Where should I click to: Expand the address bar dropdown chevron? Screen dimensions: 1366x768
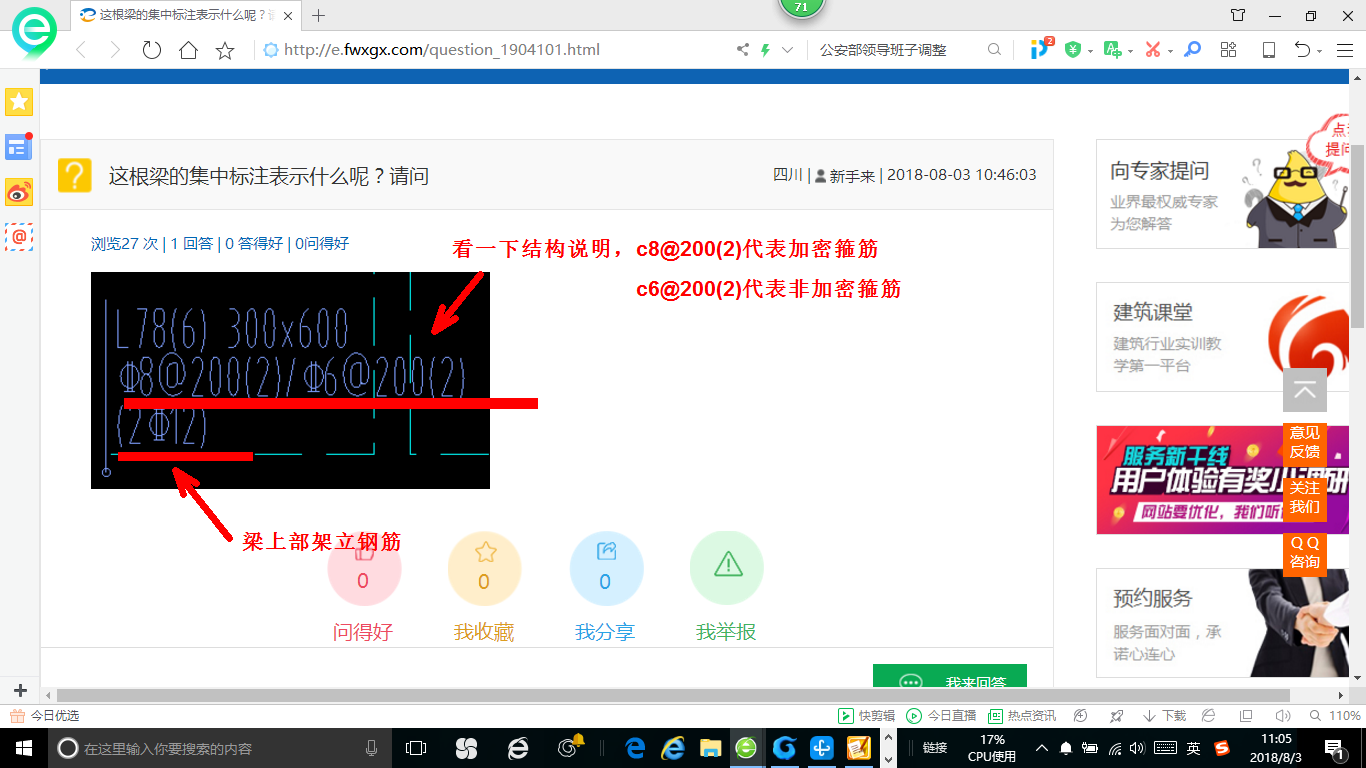click(x=788, y=50)
